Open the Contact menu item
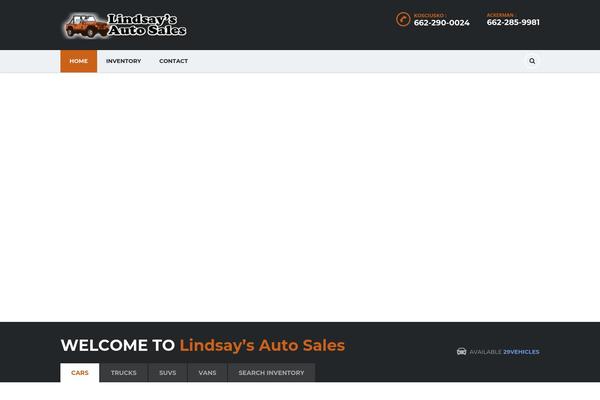 pos(173,61)
